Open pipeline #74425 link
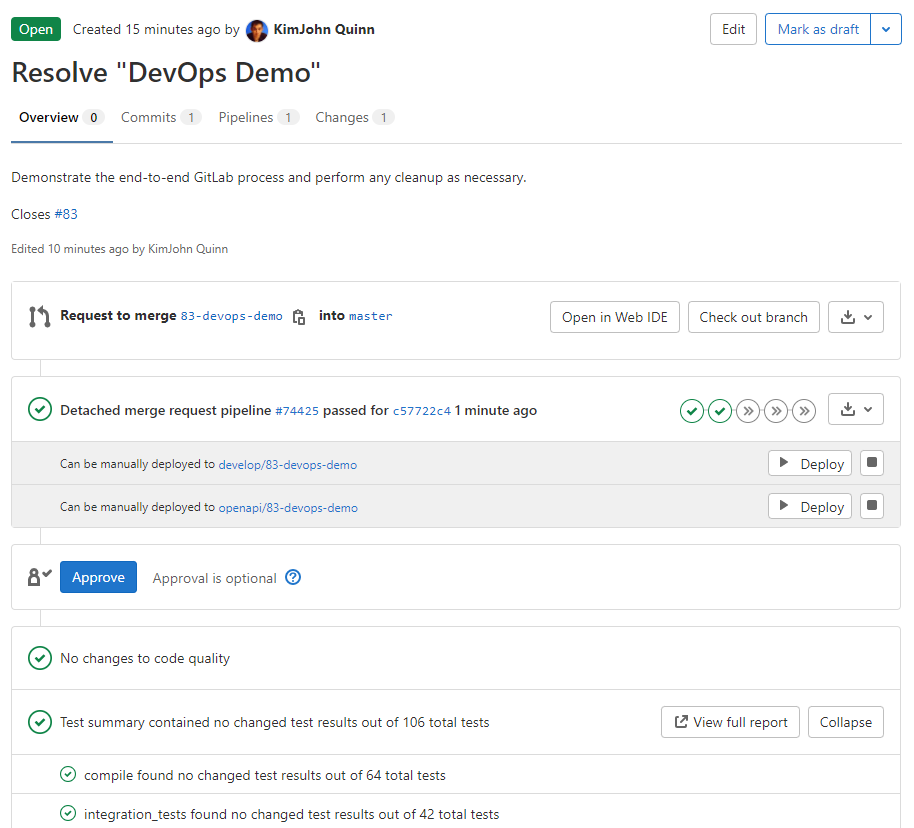 pos(297,411)
